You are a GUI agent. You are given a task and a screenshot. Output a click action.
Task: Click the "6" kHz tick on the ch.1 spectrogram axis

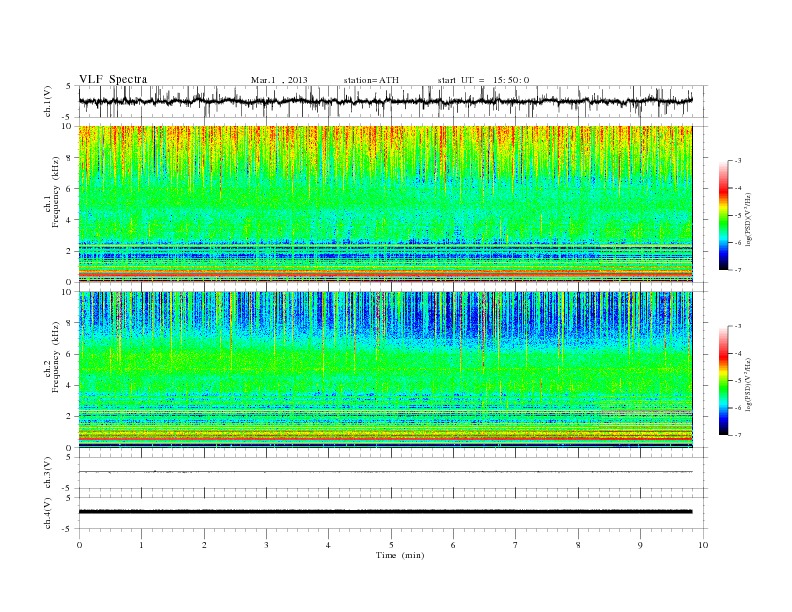(70, 189)
